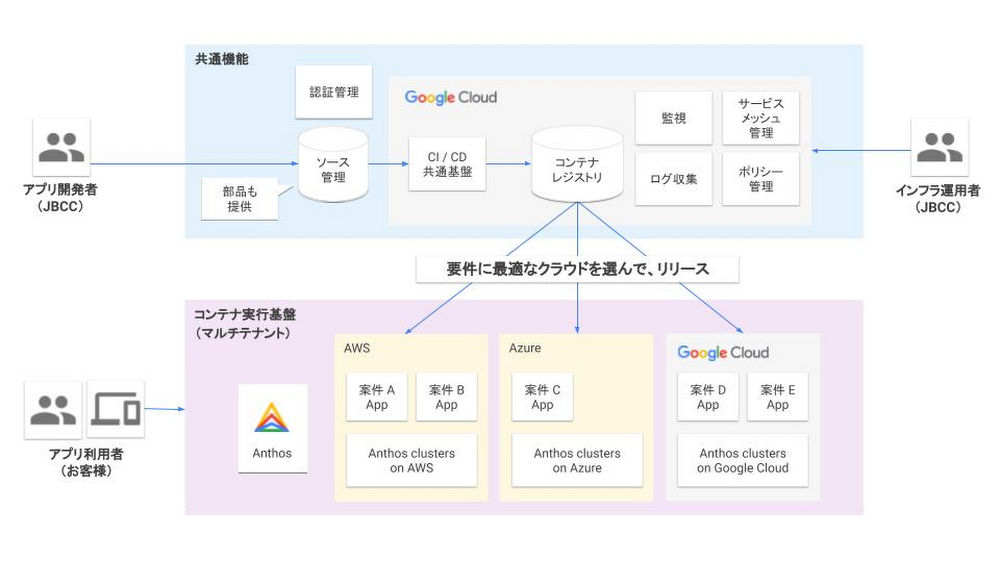Click the devices icon beside アプリ利用者

click(x=115, y=410)
